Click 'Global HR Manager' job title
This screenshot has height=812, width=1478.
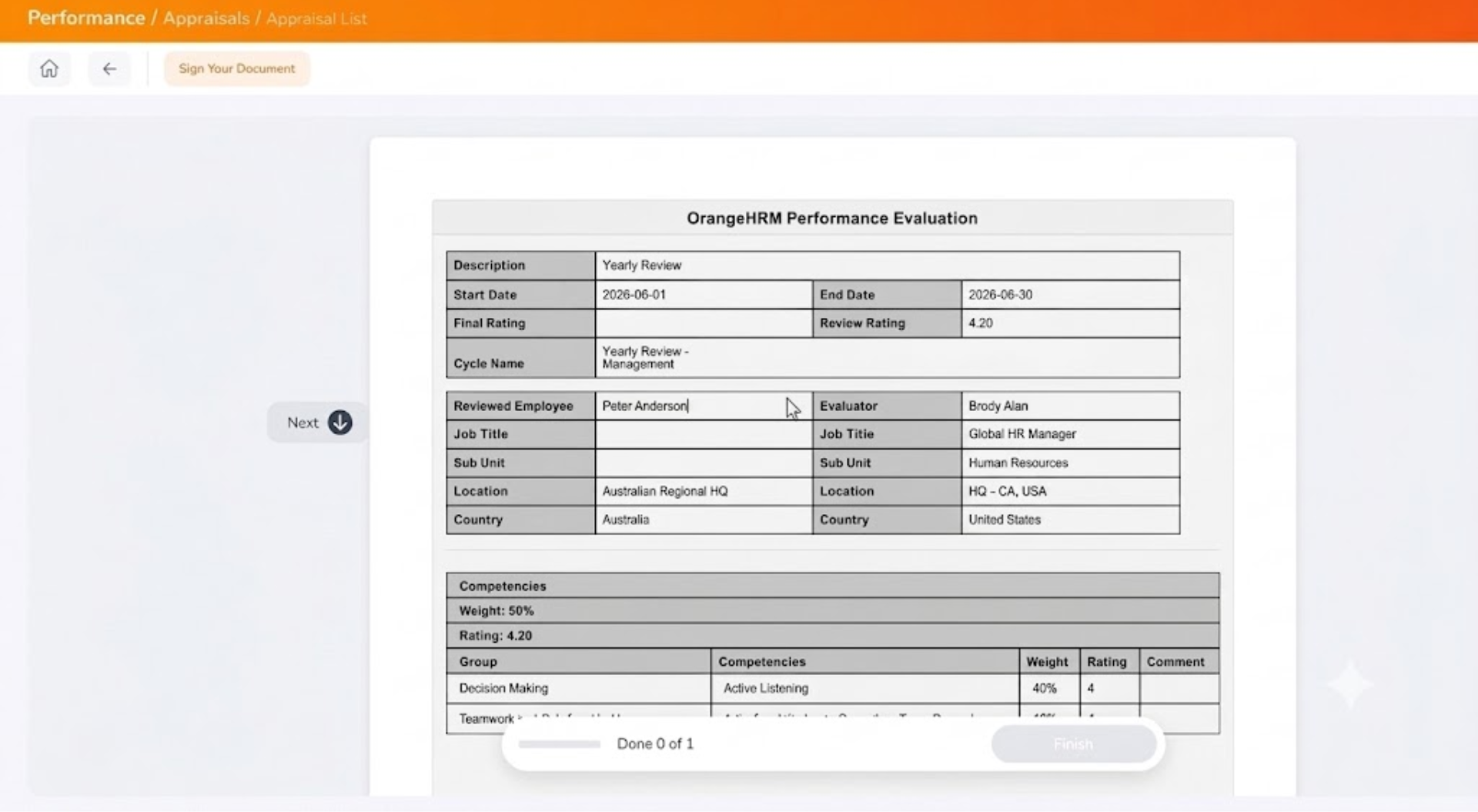click(x=1022, y=434)
